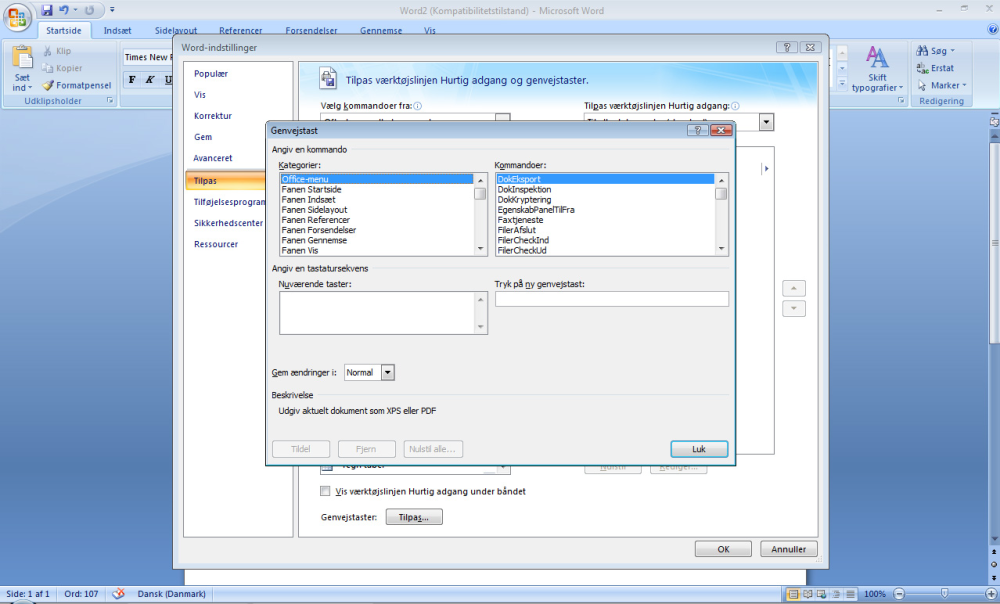Click the Undo arrow icon

pos(63,10)
